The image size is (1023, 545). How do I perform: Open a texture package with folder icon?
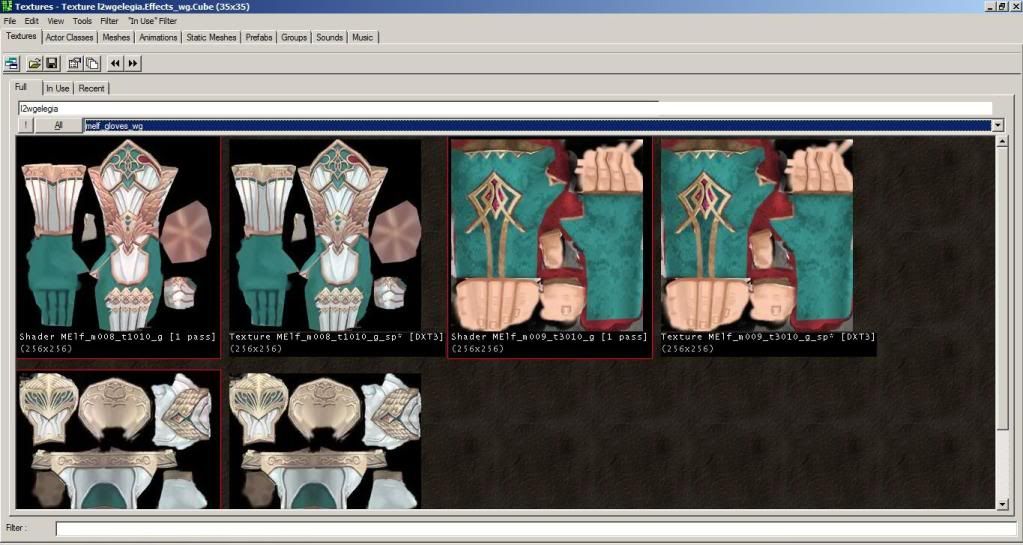click(34, 63)
